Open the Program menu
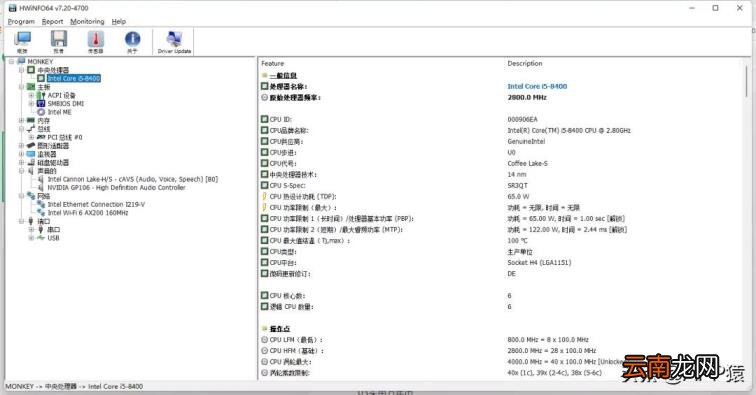This screenshot has width=756, height=395. [x=21, y=22]
